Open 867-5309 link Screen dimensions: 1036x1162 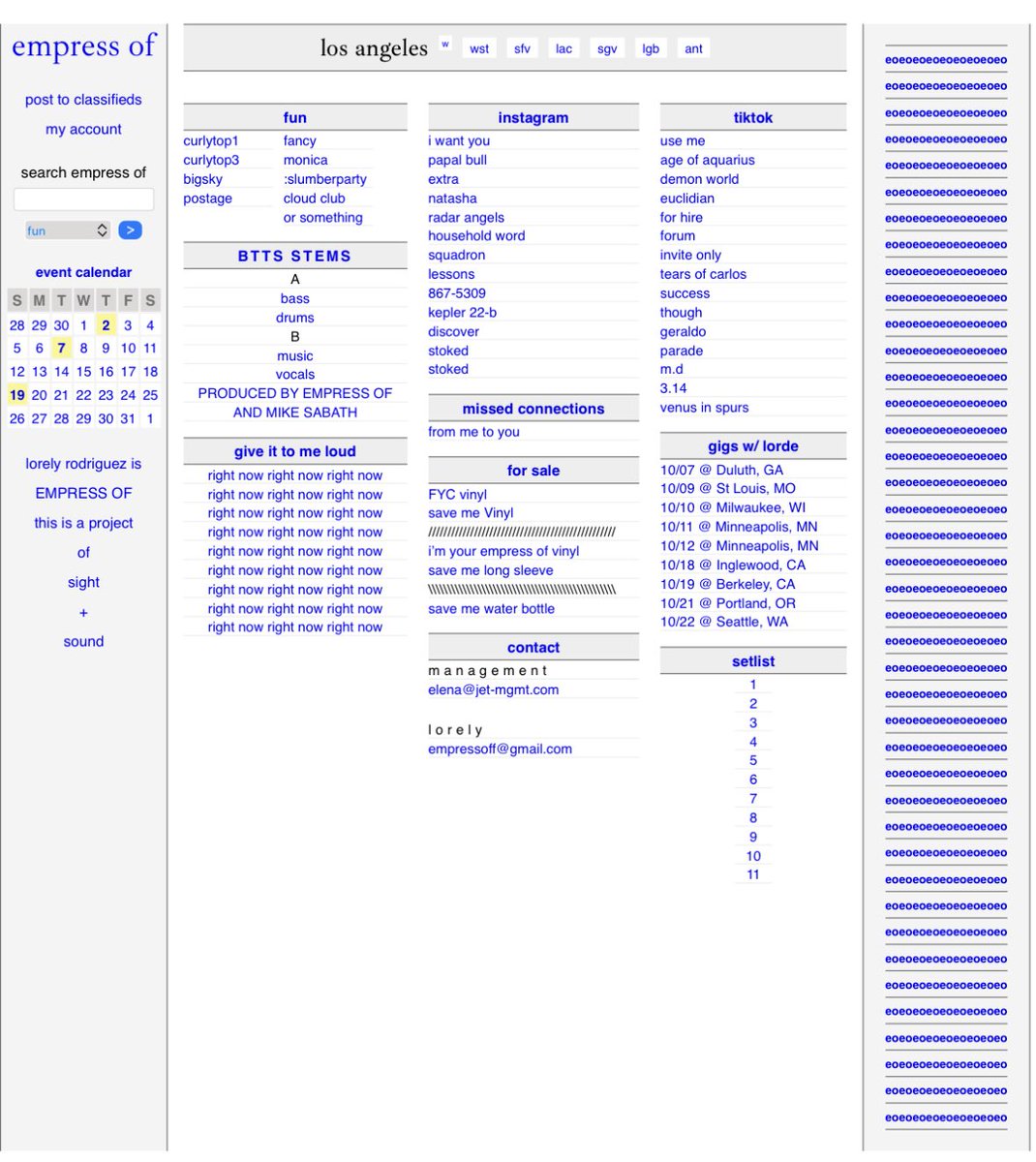457,293
